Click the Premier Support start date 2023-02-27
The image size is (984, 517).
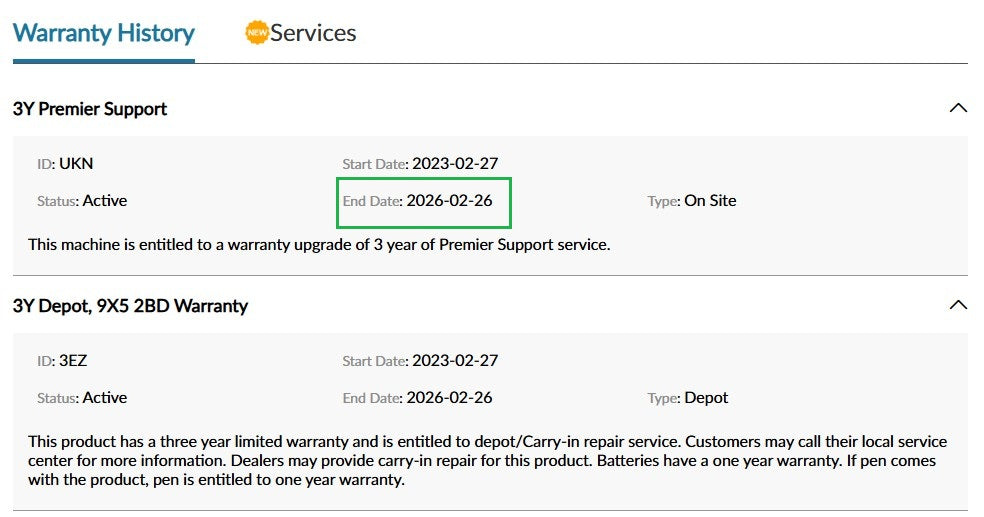coord(455,163)
